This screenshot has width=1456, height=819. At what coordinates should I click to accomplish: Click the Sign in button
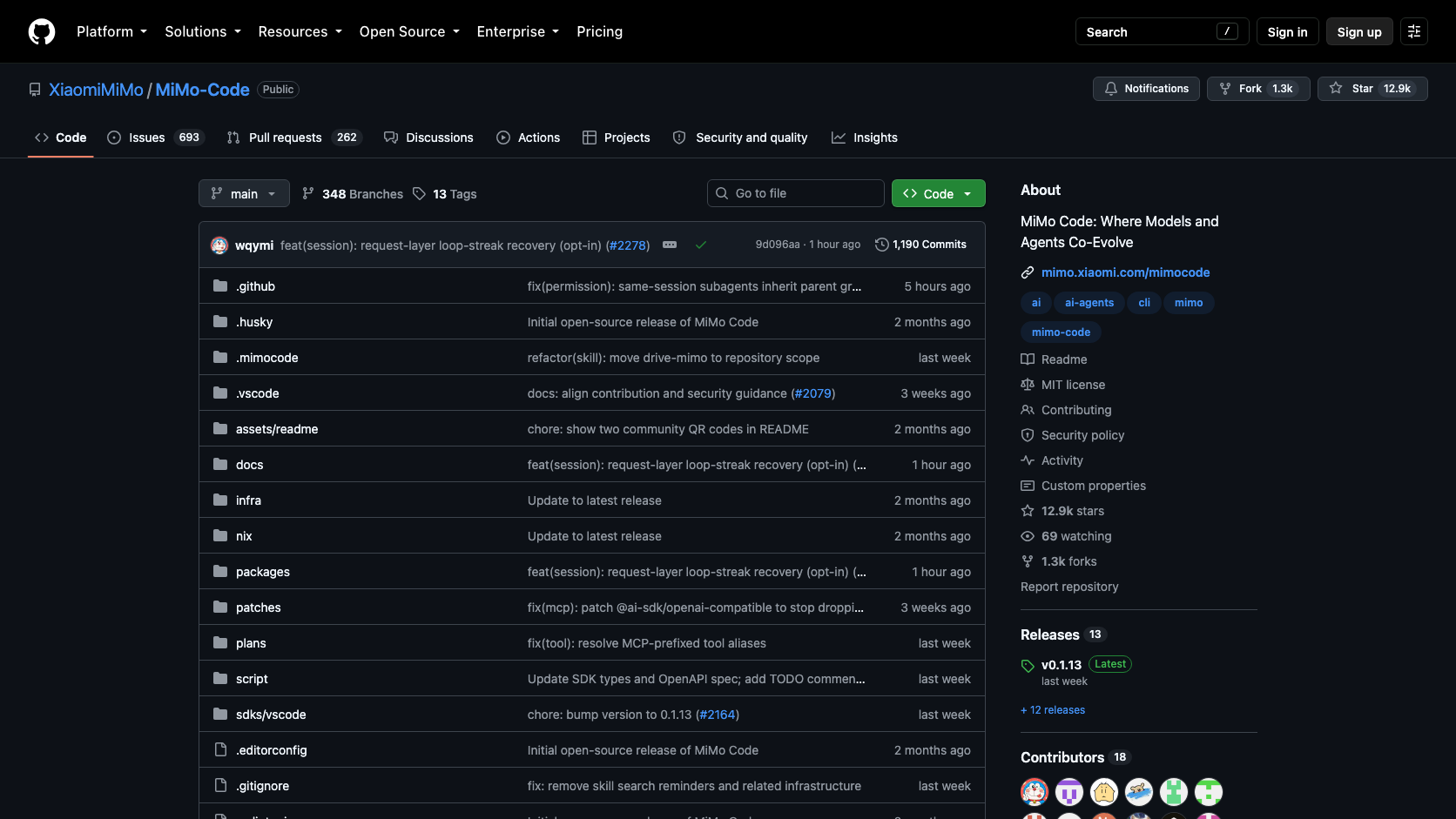point(1287,31)
